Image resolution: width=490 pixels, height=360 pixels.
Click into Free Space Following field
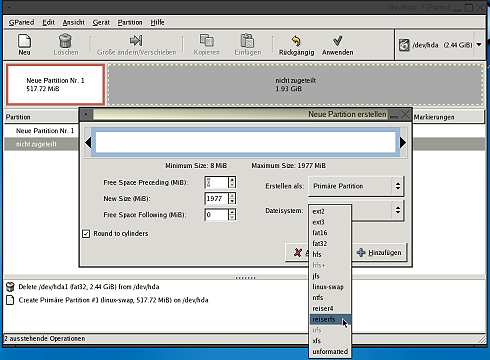click(217, 215)
